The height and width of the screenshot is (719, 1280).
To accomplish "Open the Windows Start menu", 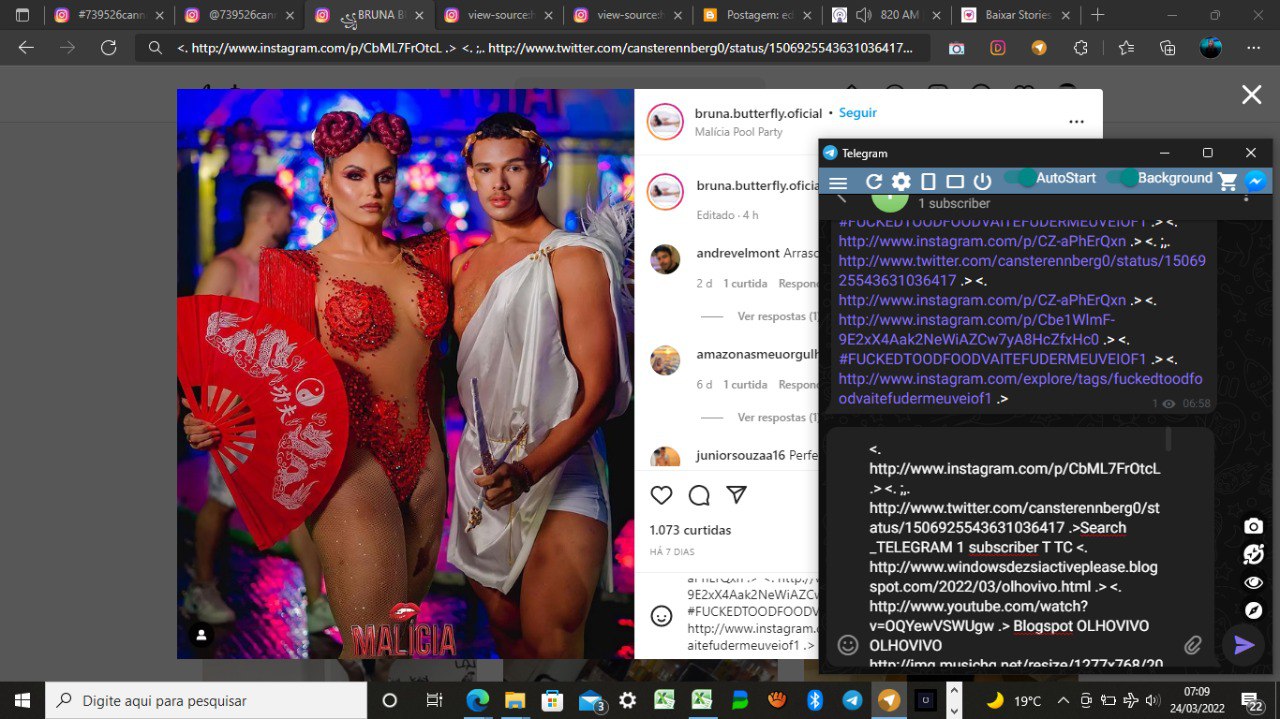I will [x=22, y=700].
